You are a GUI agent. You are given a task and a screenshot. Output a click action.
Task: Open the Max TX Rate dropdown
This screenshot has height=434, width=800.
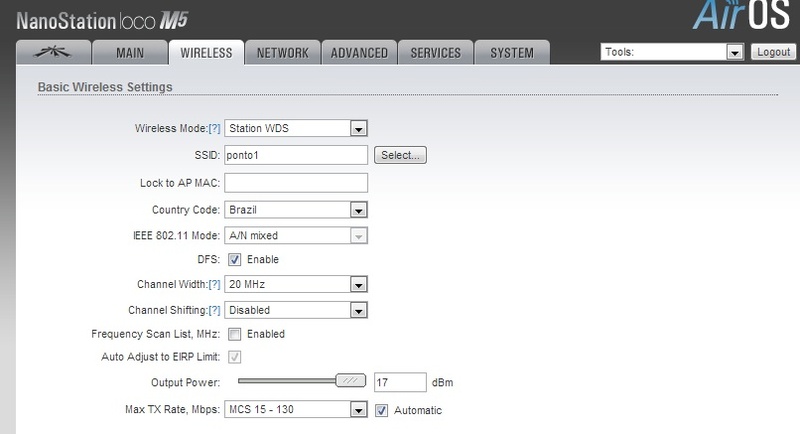296,409
